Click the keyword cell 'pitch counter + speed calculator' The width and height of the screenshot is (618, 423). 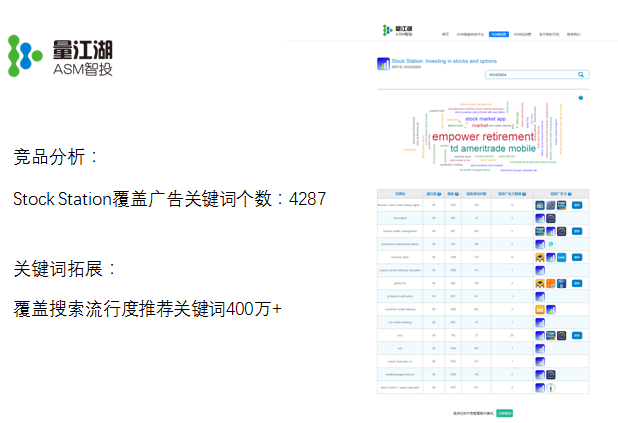pyautogui.click(x=400, y=388)
